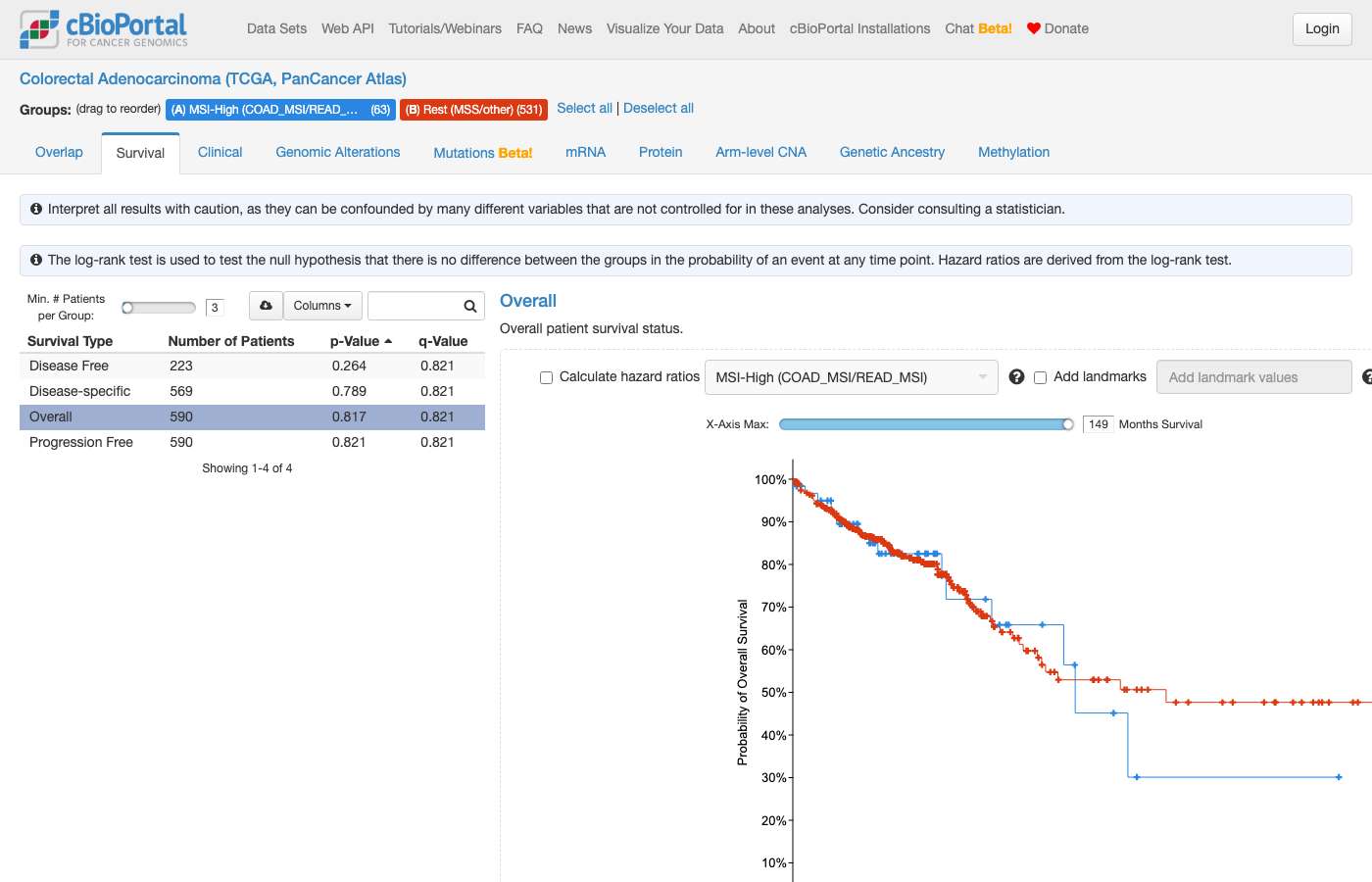Viewport: 1372px width, 882px height.
Task: Select the Disease Free row
Action: 252,366
